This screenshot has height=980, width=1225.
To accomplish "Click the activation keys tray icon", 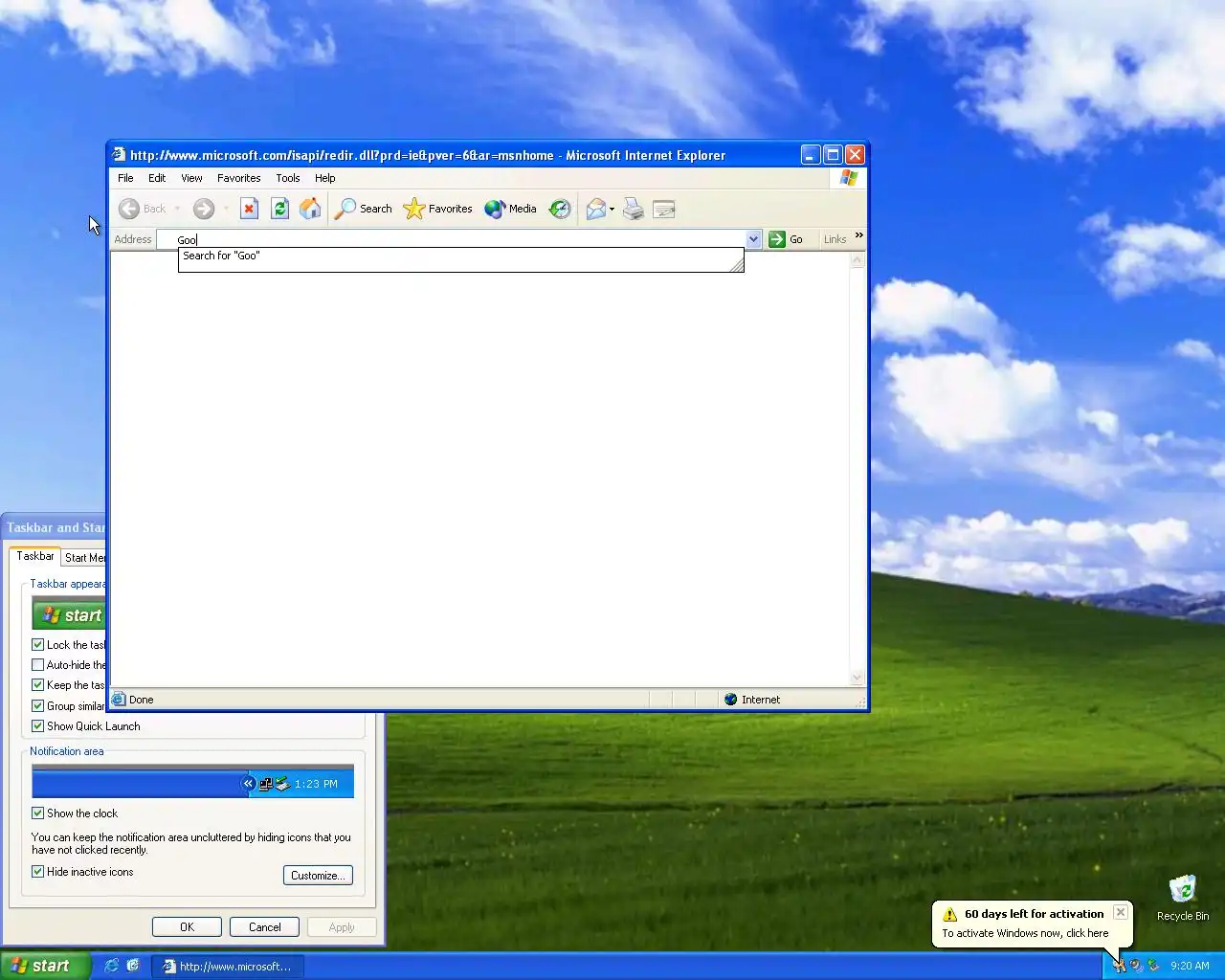I will click(x=1119, y=966).
